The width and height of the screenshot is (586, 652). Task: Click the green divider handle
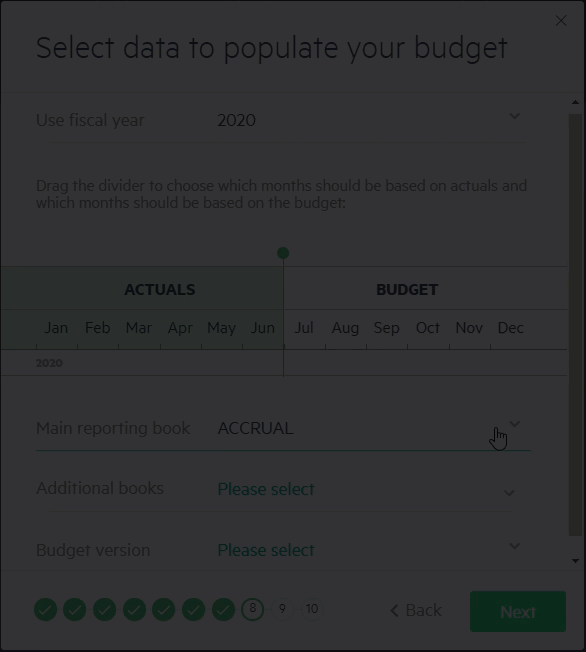point(283,253)
